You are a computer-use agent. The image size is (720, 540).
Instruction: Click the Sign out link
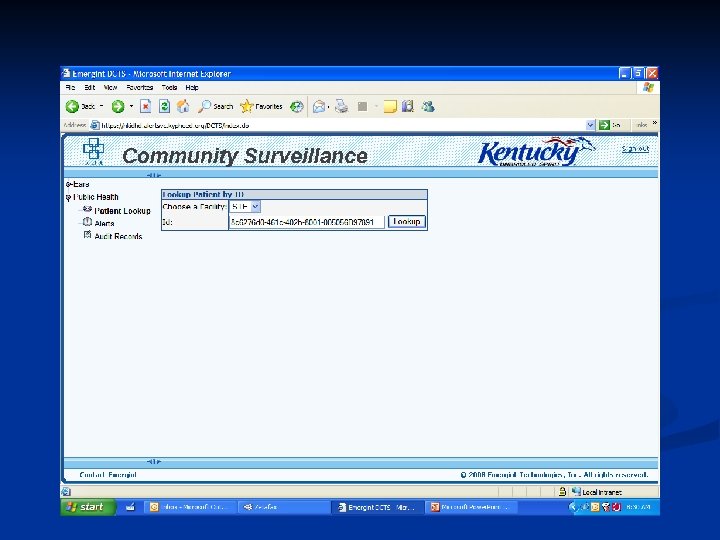[635, 149]
